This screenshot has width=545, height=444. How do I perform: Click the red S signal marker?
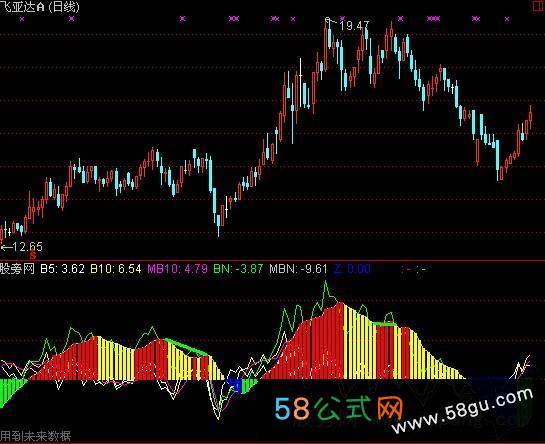click(33, 256)
